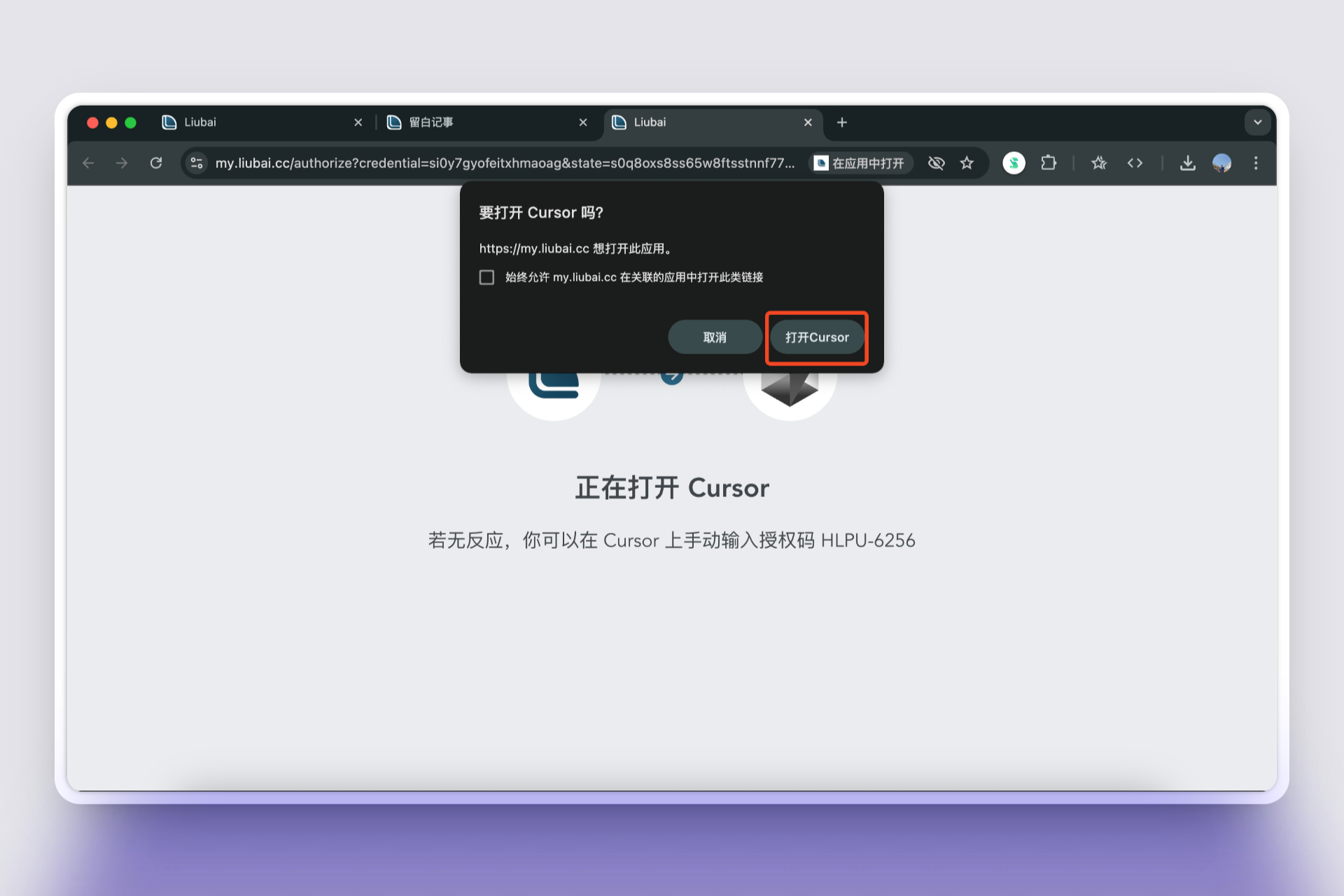This screenshot has height=896, width=1344.
Task: Click the code view <> toolbar icon
Action: click(x=1135, y=162)
